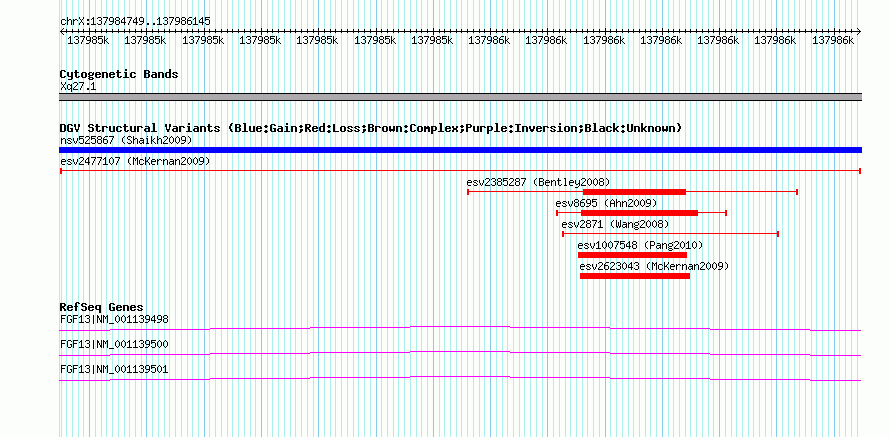The width and height of the screenshot is (890, 437).
Task: Click the left arrowhead of the ruler
Action: tap(62, 31)
